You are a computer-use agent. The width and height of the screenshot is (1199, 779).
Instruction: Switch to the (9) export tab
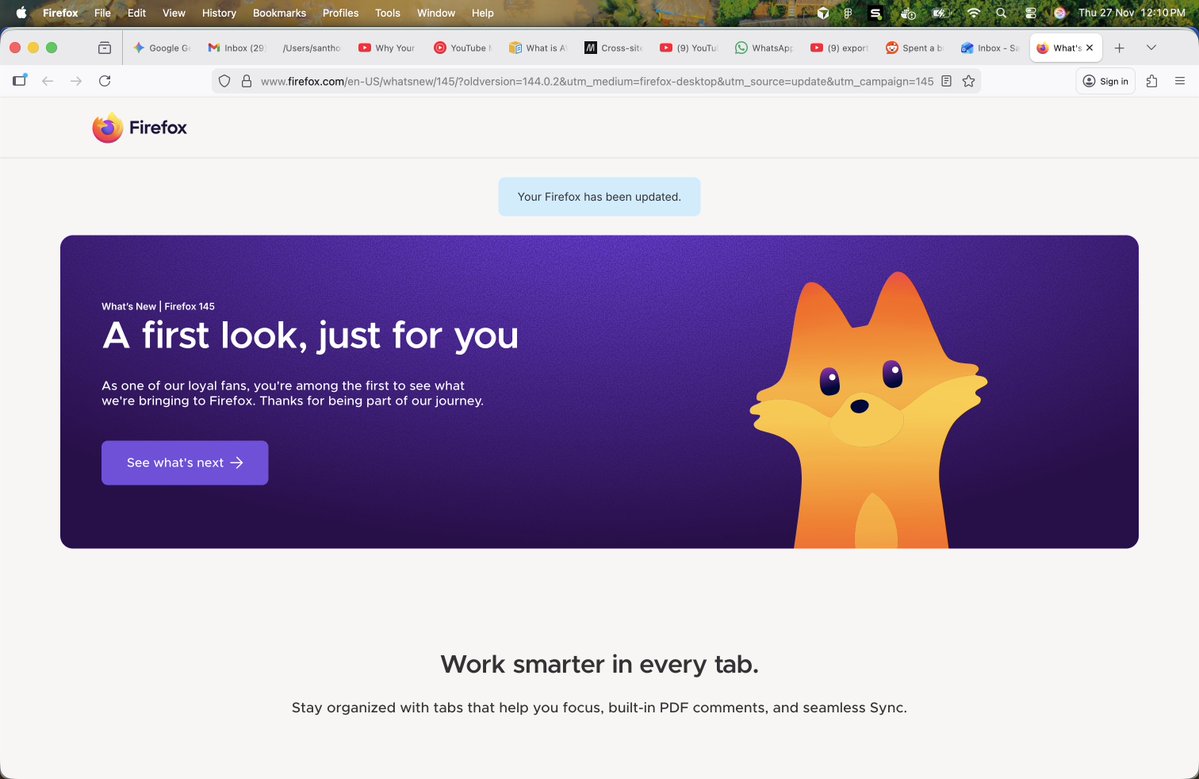tap(838, 47)
